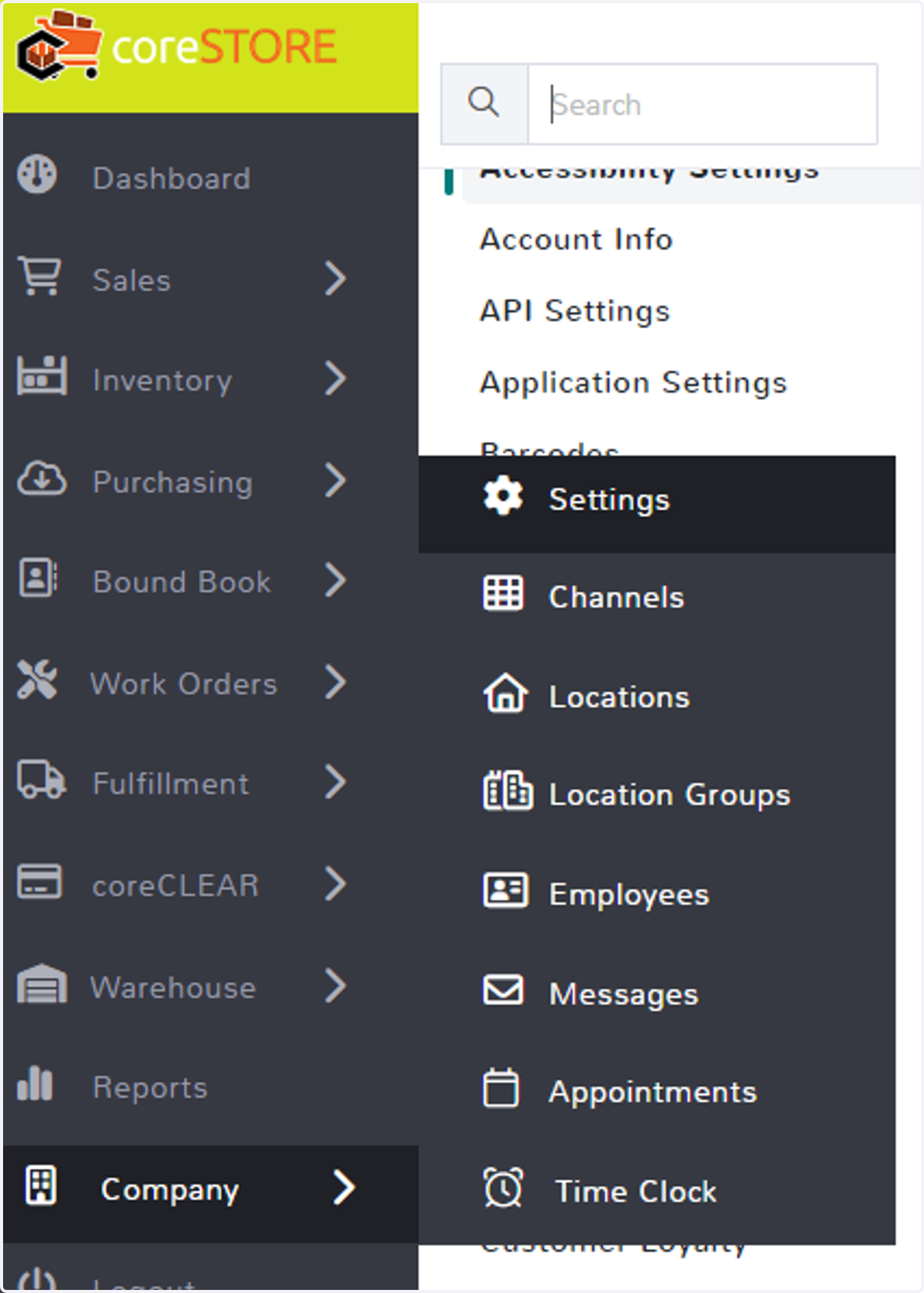Screen dimensions: 924x1293
Task: Expand the coreCLEAR submenu chevron
Action: (x=335, y=884)
